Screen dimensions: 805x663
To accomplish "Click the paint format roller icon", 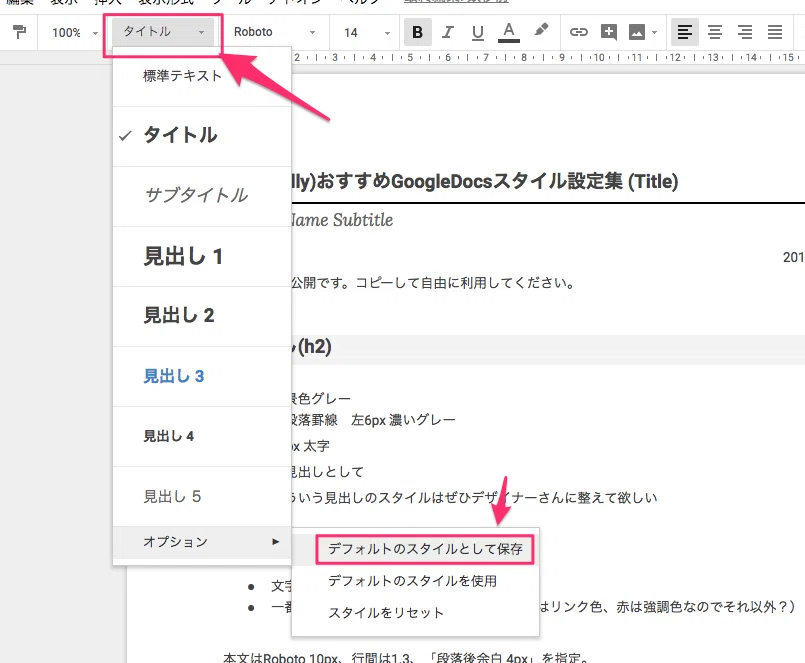I will point(20,32).
